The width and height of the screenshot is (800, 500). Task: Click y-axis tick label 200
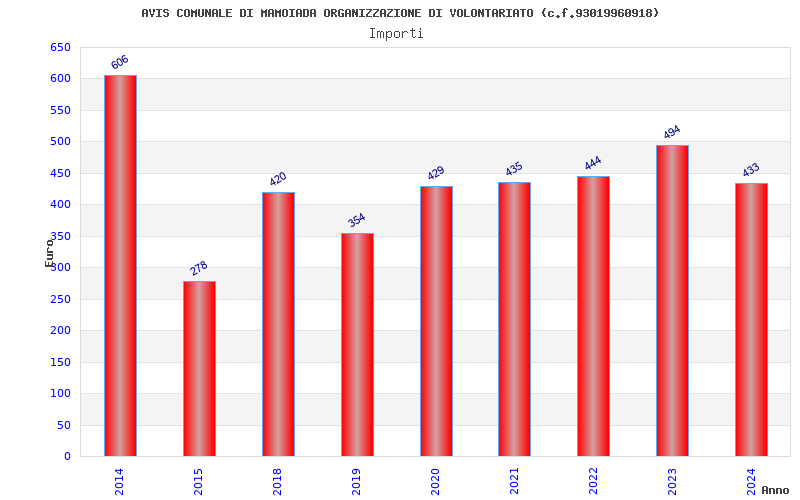(x=60, y=331)
